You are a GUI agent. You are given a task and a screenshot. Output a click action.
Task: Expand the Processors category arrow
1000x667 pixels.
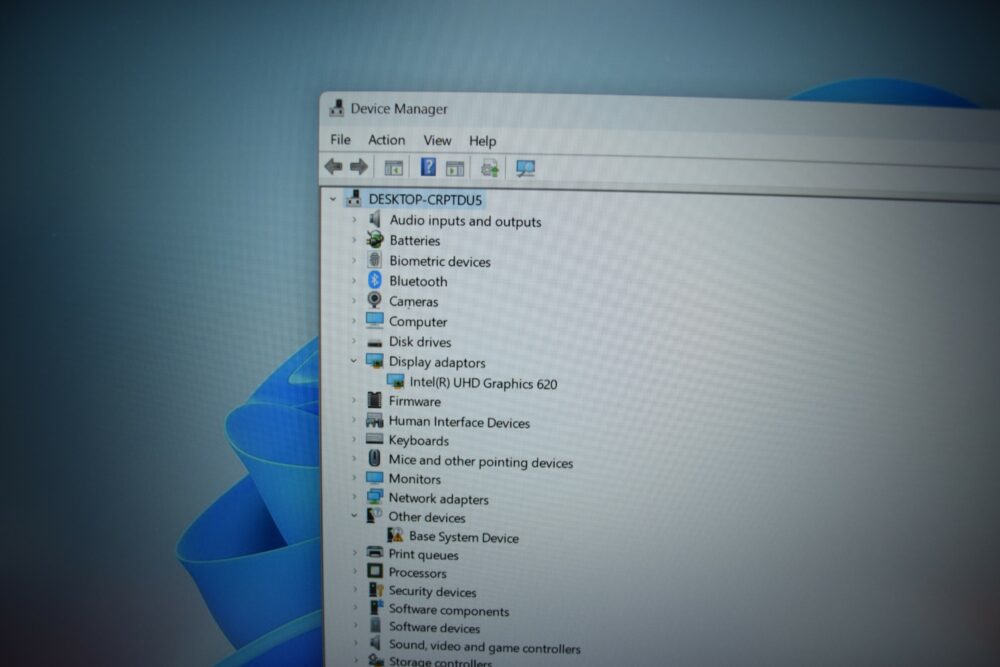click(355, 571)
